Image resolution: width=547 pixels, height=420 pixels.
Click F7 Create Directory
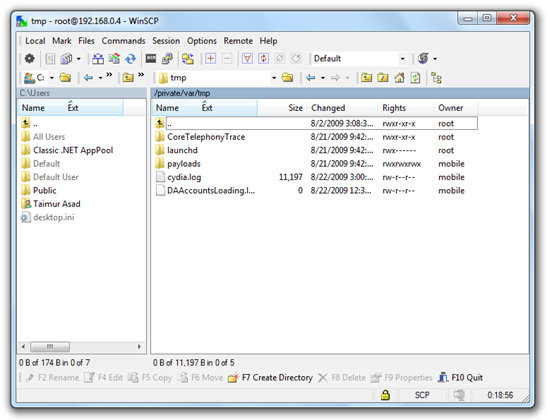click(x=270, y=378)
